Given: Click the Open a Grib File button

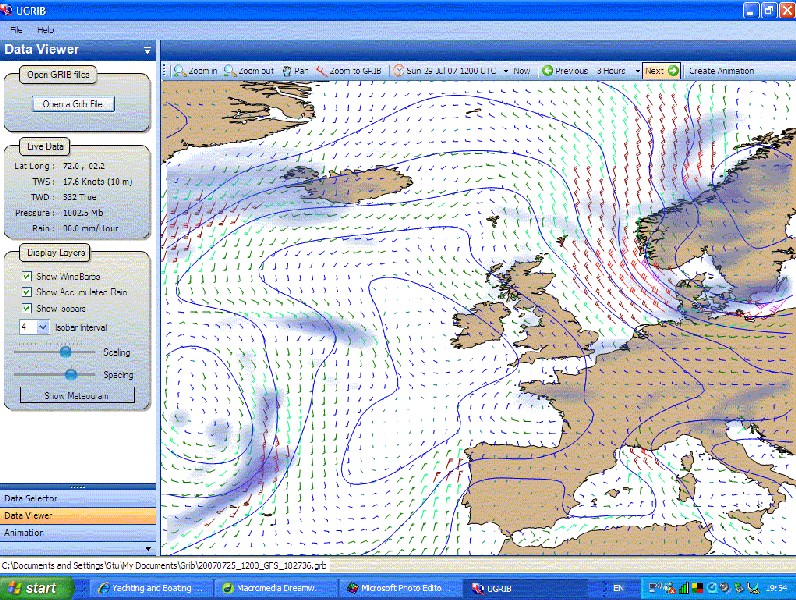Looking at the screenshot, I should [x=74, y=104].
